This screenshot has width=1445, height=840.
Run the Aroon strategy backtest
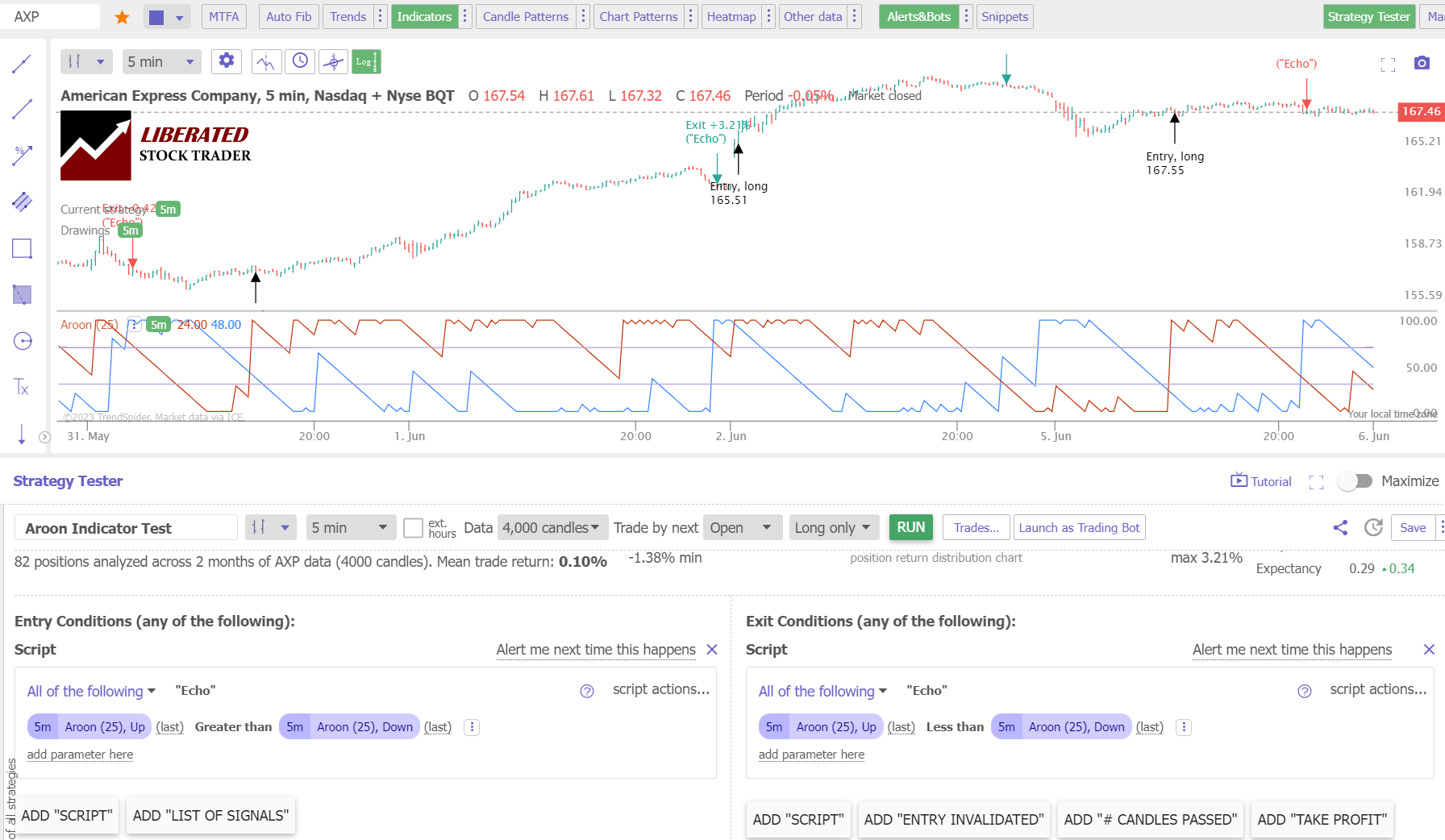point(910,527)
